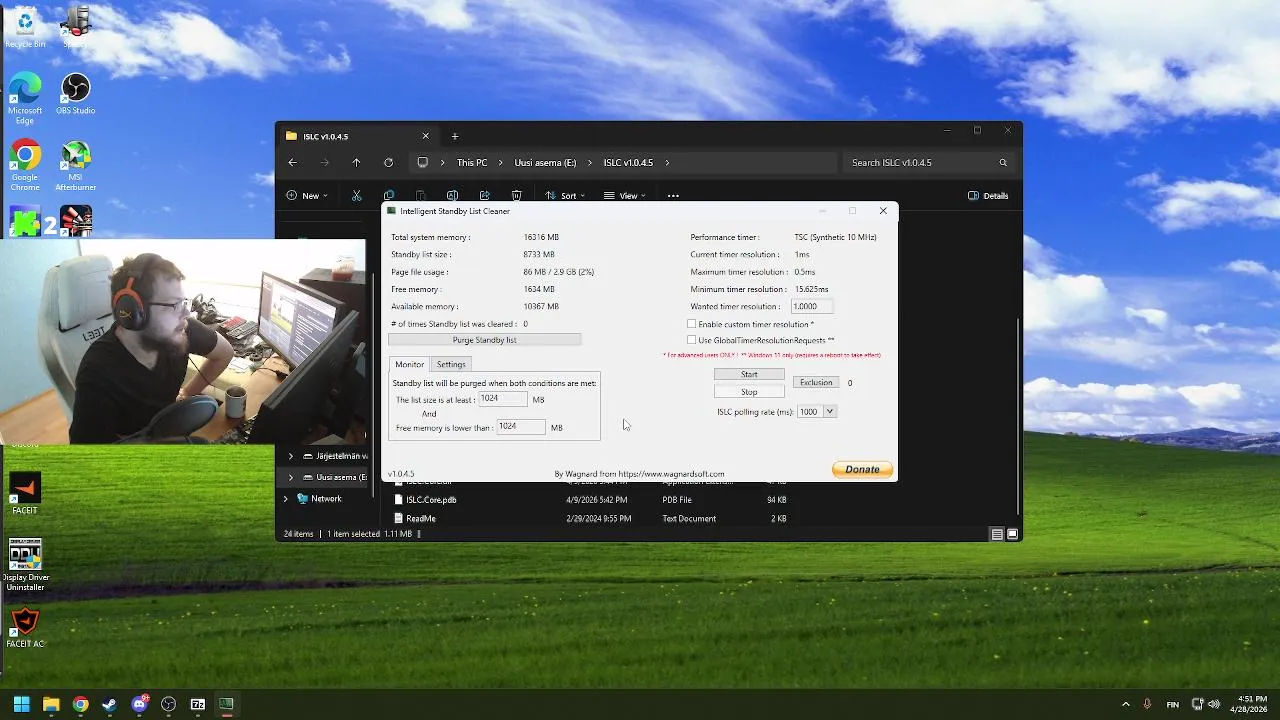Viewport: 1280px width, 720px height.
Task: Expand chevron after ISLC v1.0.4.5 breadcrumb
Action: [x=667, y=163]
